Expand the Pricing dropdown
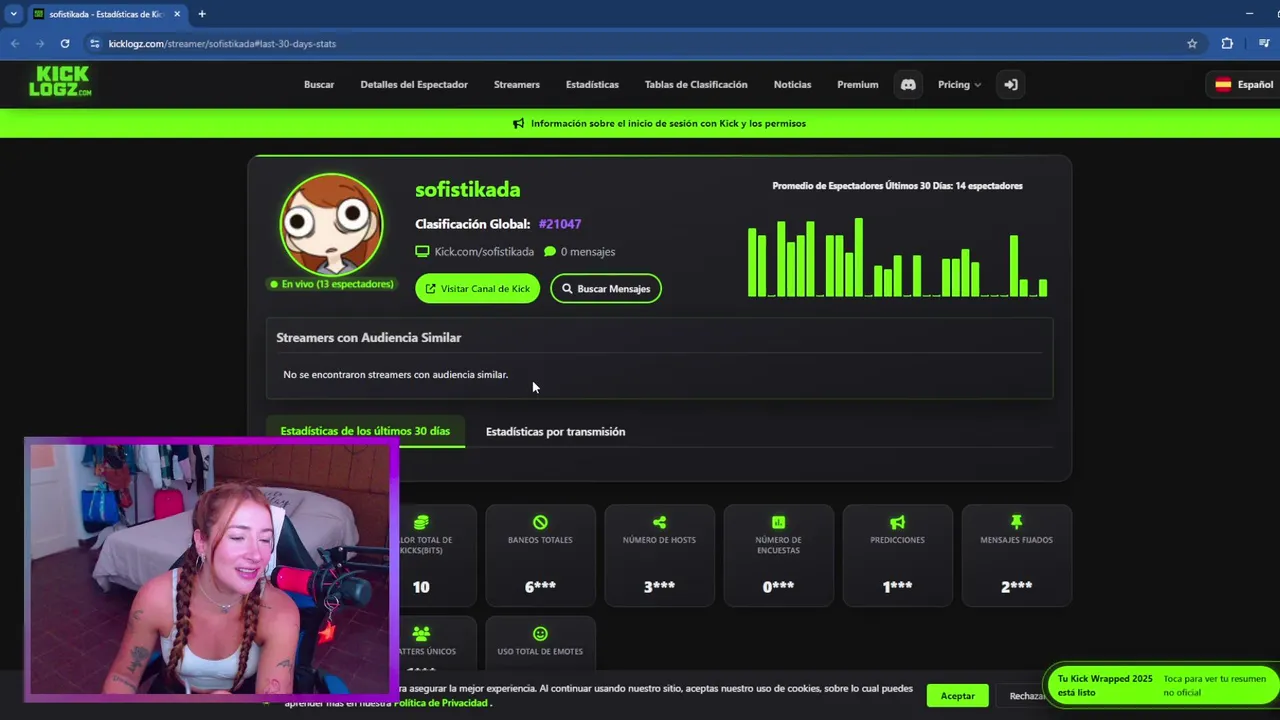 click(x=959, y=85)
